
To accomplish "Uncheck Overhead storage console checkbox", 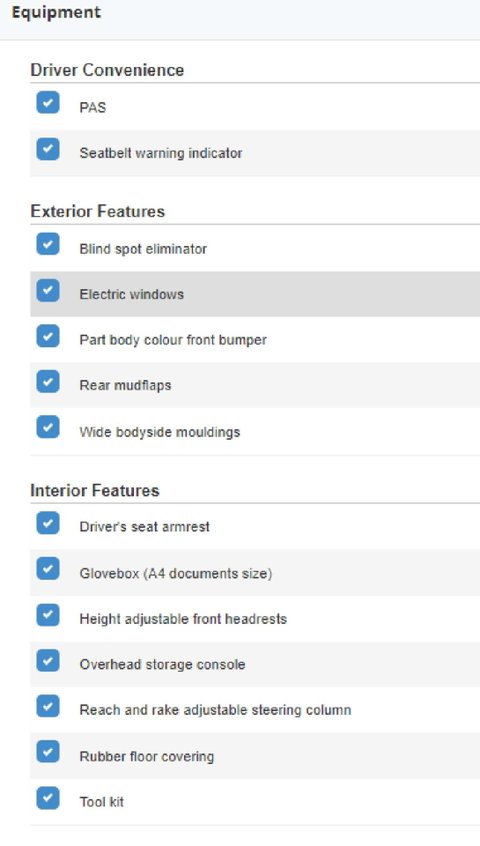I will point(48,660).
